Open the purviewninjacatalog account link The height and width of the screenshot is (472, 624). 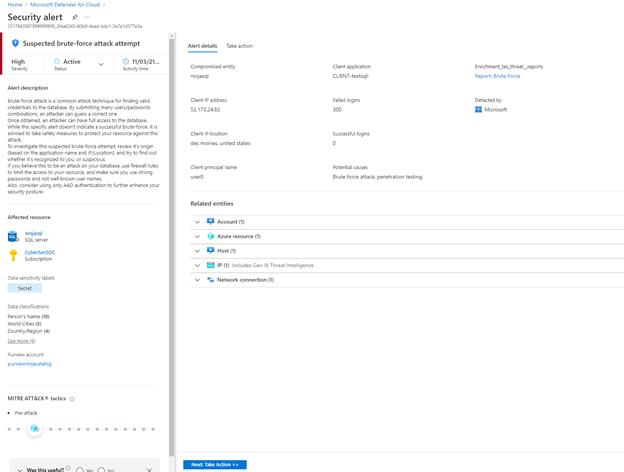point(29,364)
